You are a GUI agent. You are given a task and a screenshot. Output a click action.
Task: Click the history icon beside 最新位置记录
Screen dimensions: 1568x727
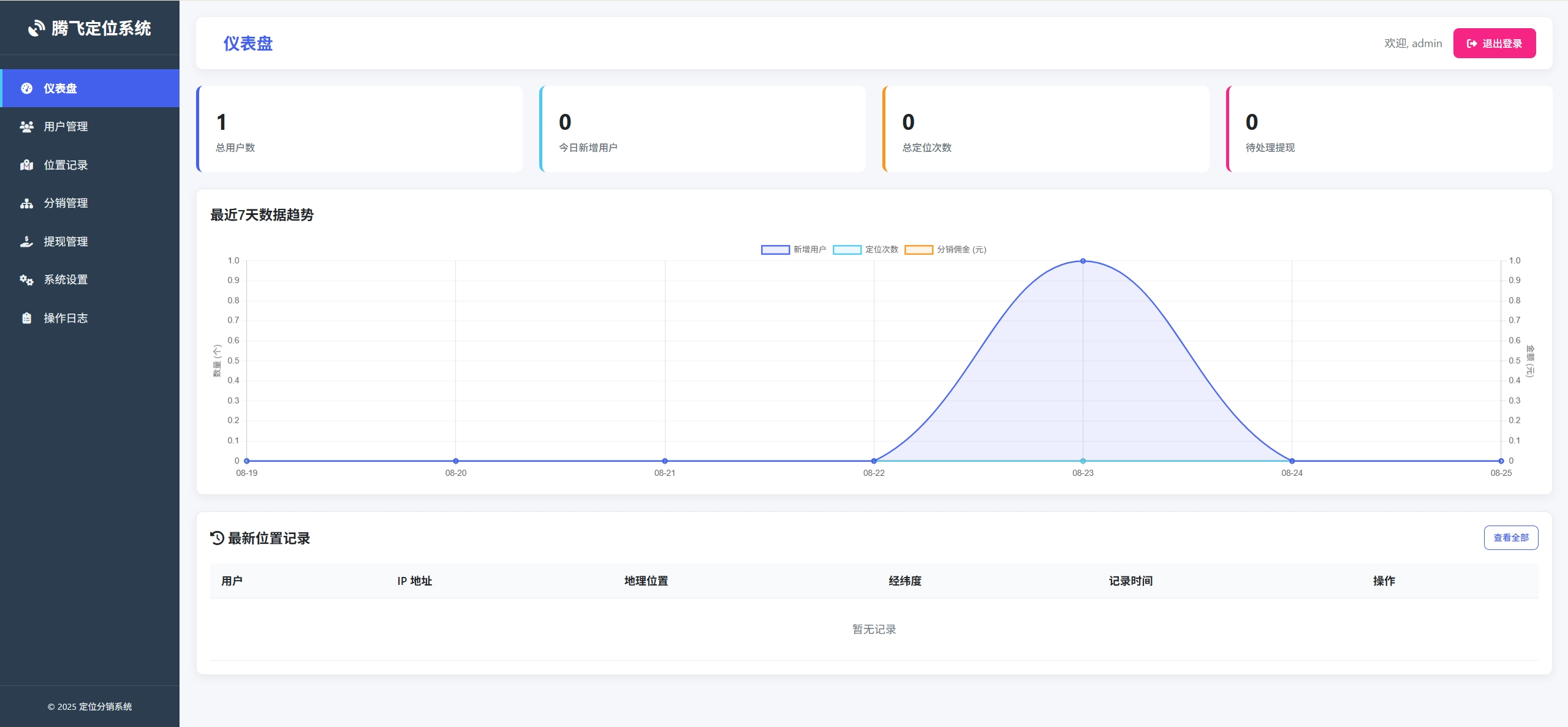[x=217, y=538]
